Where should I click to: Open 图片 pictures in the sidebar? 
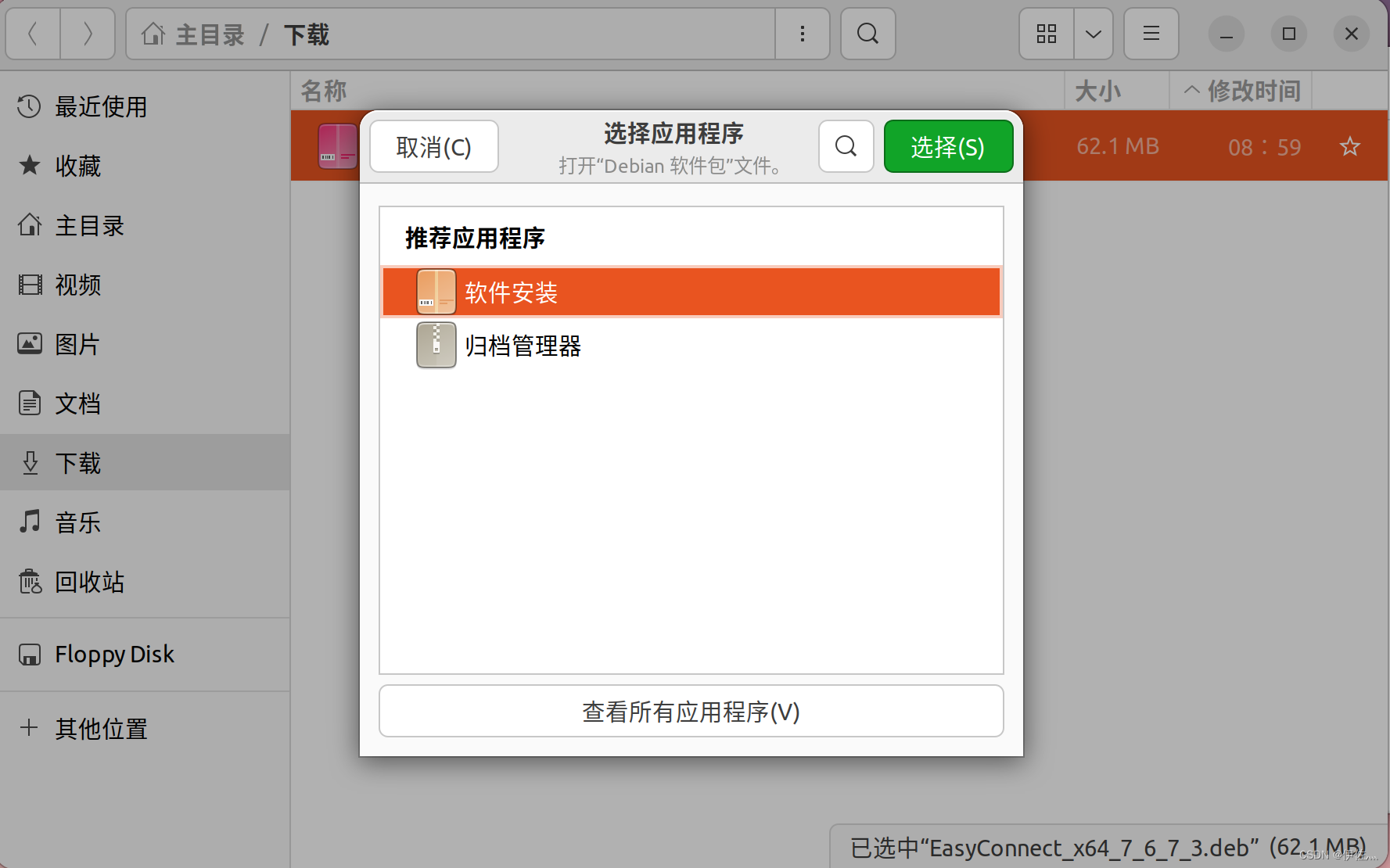tap(145, 344)
